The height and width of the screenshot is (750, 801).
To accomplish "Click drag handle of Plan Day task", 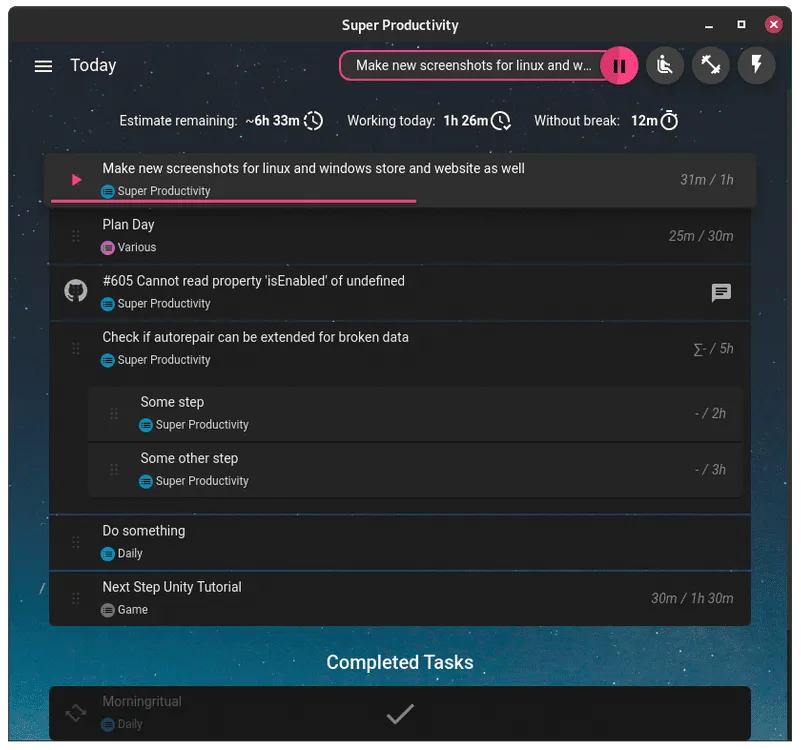I will tap(76, 236).
